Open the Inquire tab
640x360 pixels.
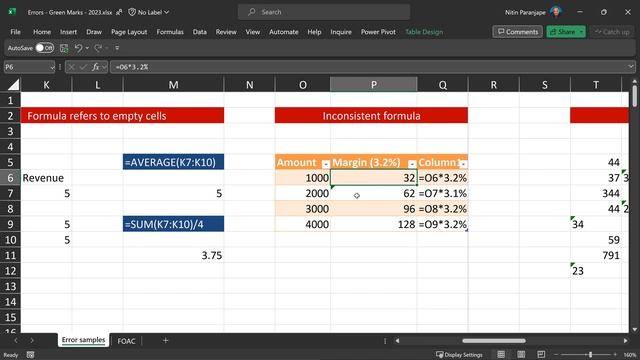[x=341, y=32]
